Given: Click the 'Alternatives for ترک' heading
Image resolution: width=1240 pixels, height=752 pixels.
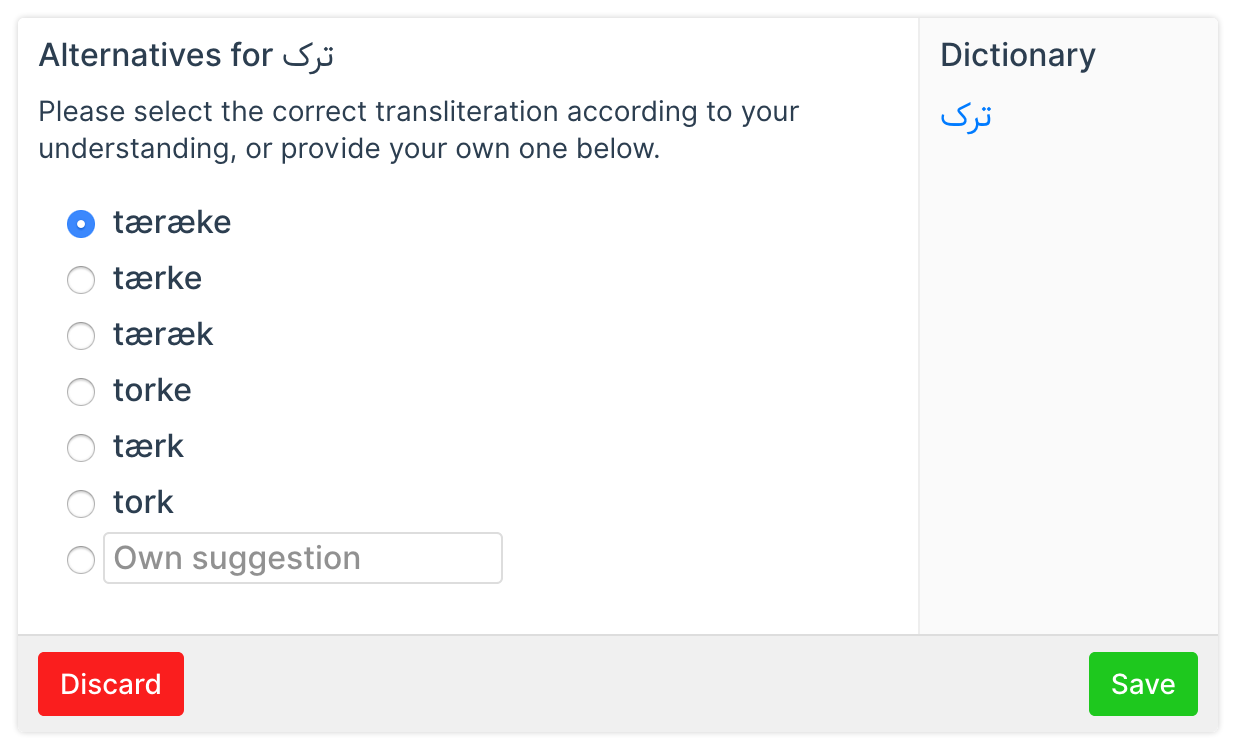Looking at the screenshot, I should click(186, 55).
